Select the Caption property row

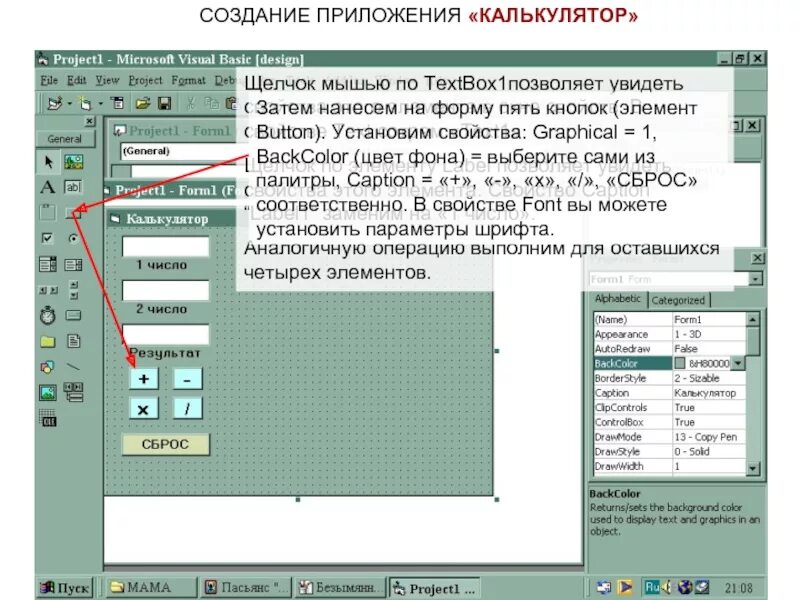click(x=669, y=393)
